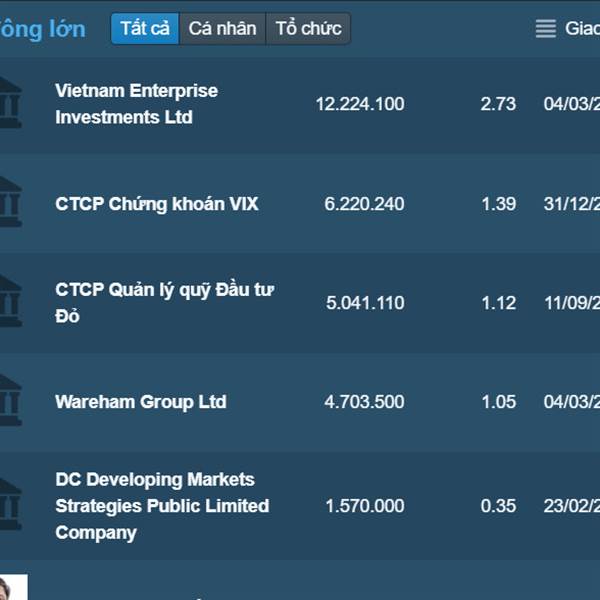Open DC Developing Markets Strategies Public Limited Company
The image size is (600, 600).
pyautogui.click(x=162, y=506)
